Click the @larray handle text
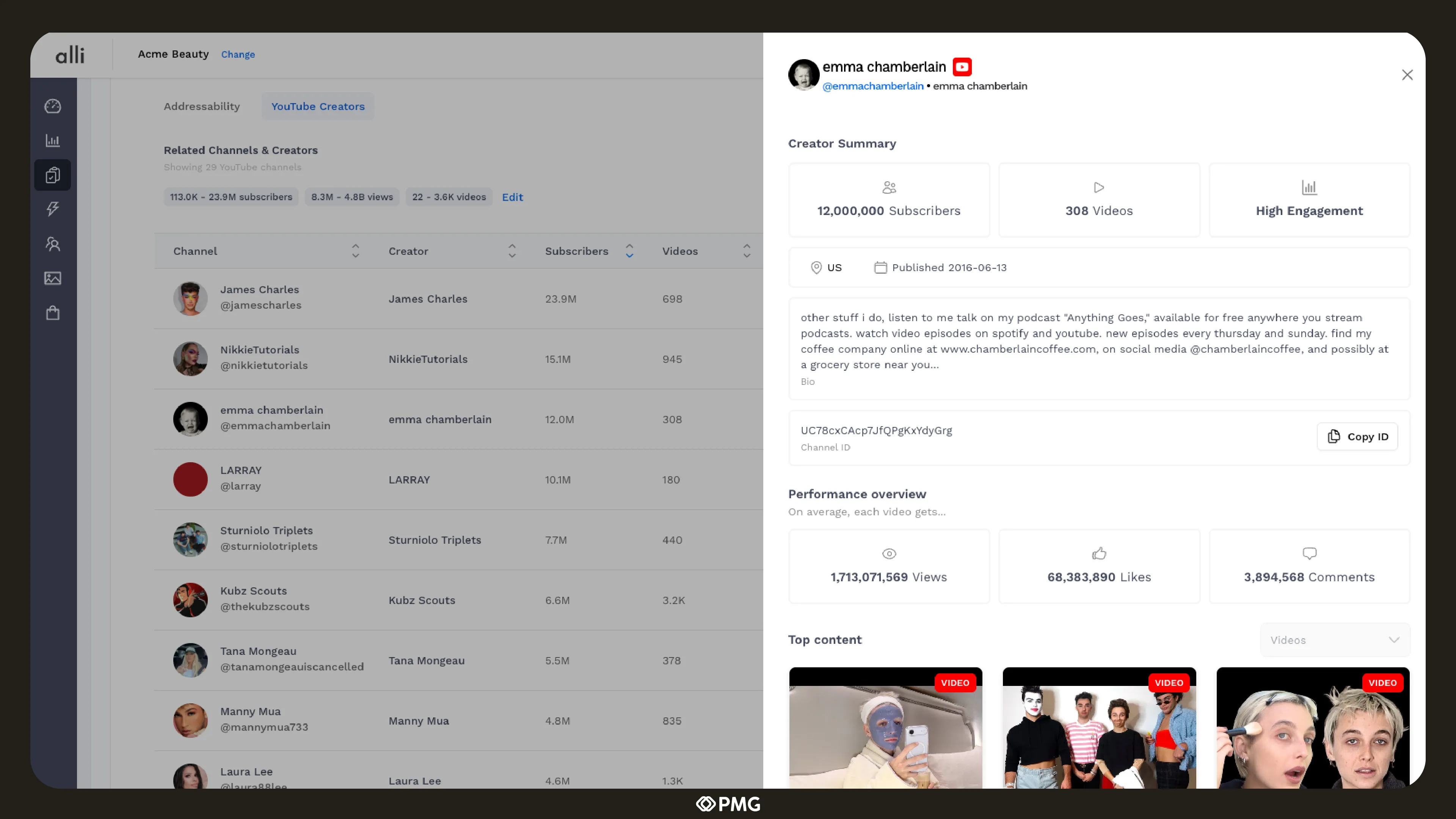The image size is (1456, 819). point(241,486)
